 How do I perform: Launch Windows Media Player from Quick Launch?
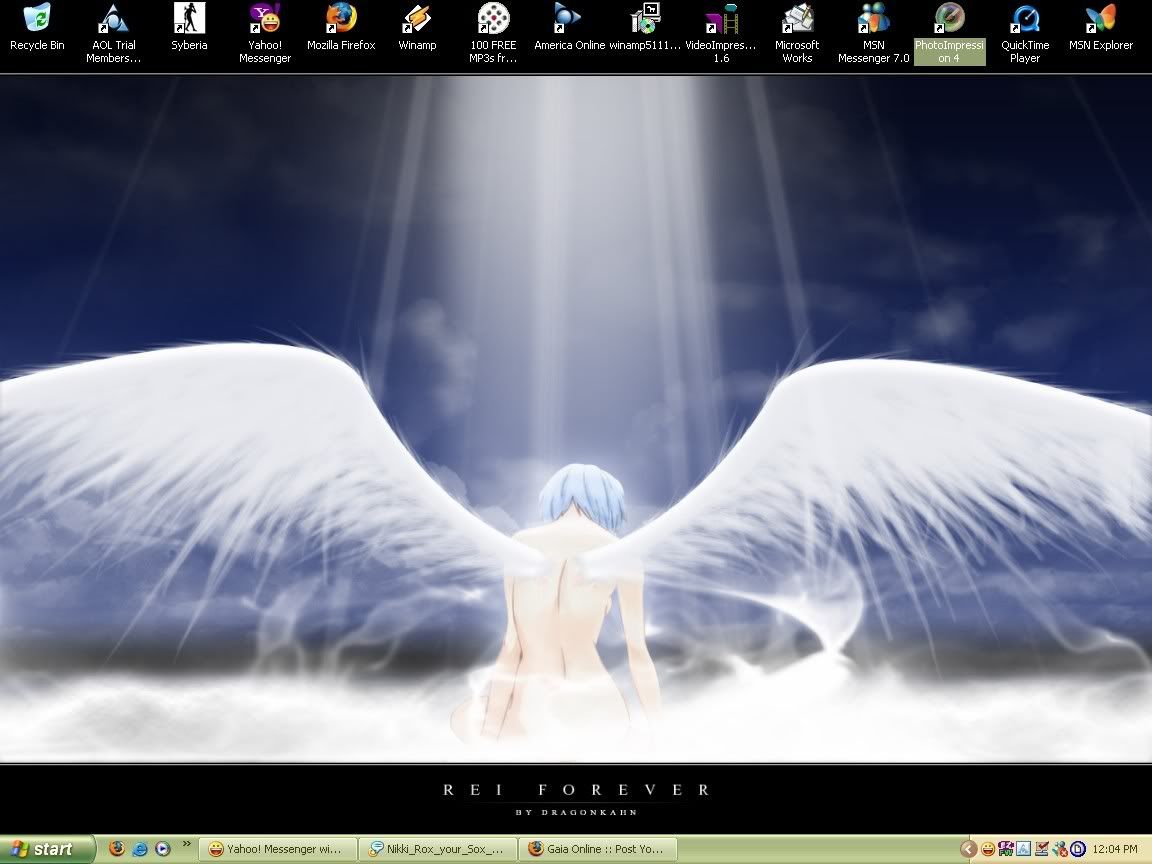[162, 849]
